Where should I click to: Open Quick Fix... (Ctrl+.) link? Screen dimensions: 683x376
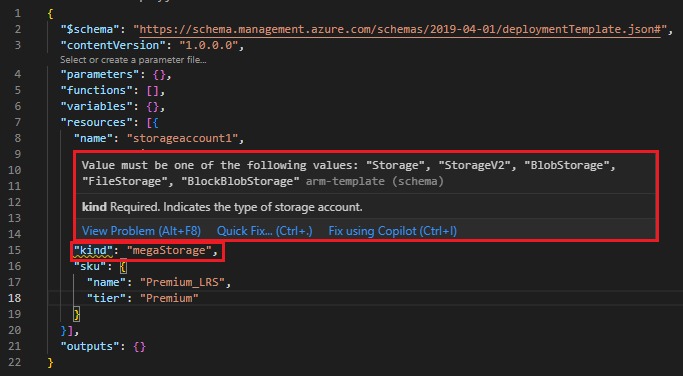(264, 231)
